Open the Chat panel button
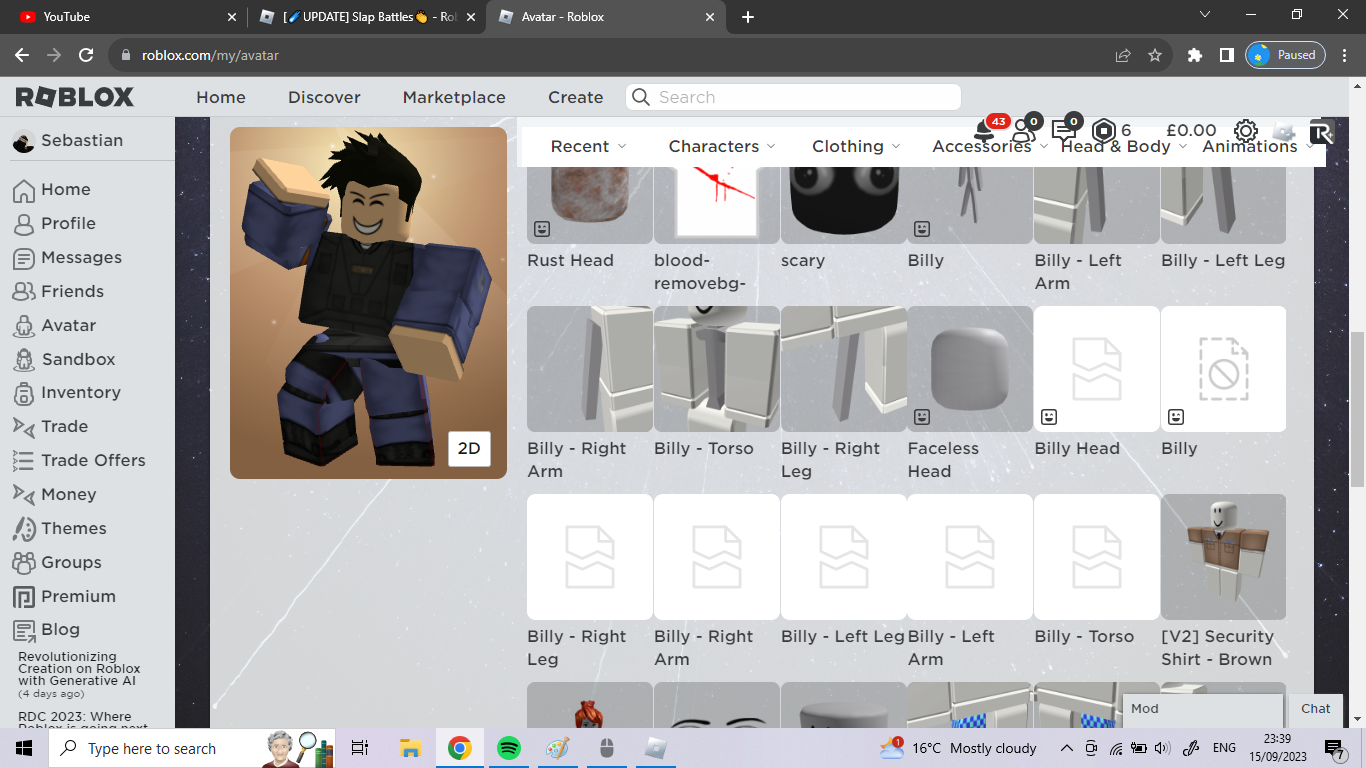Screen dimensions: 1366x768 1316,708
